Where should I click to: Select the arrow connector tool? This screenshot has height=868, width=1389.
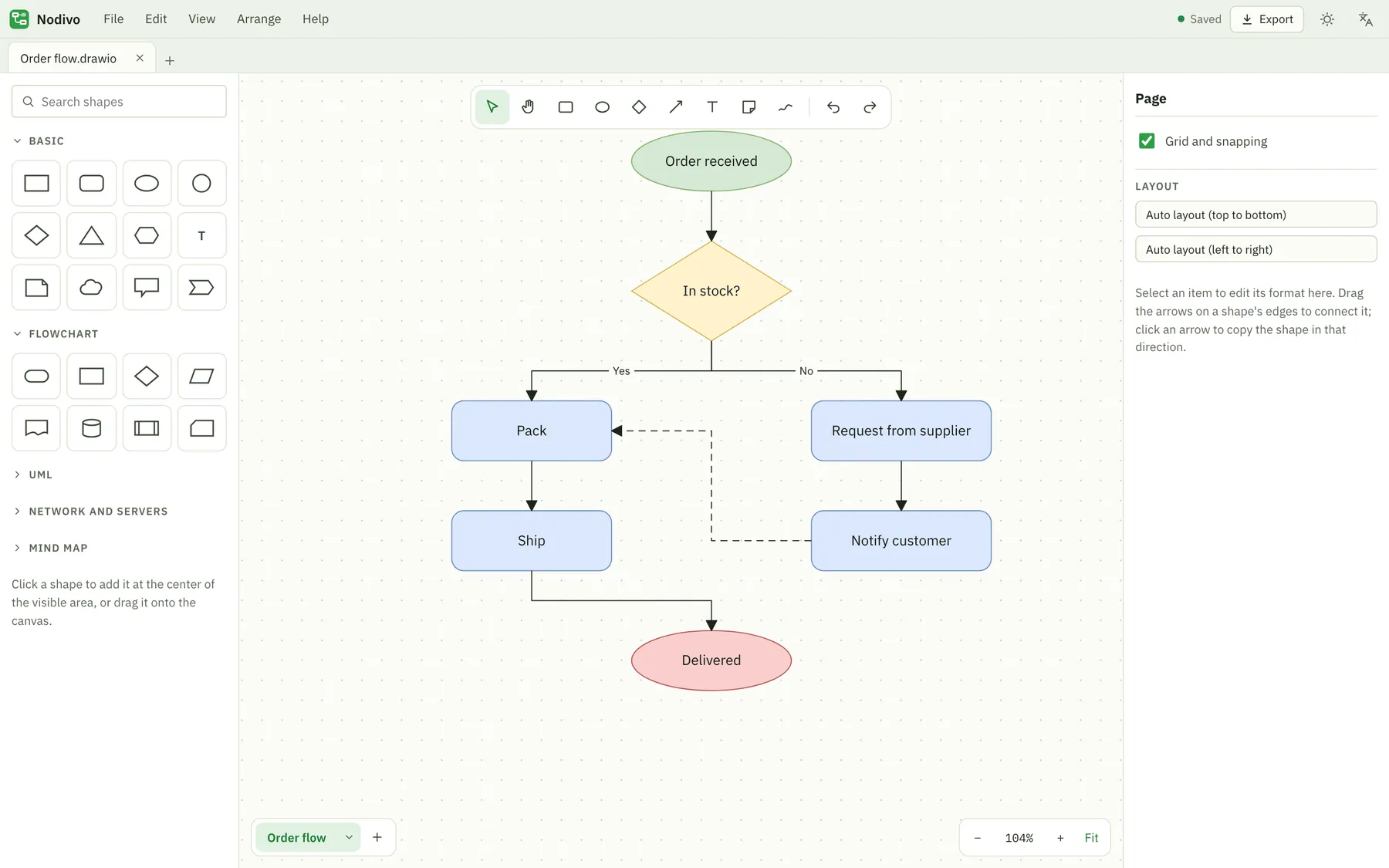click(x=676, y=107)
